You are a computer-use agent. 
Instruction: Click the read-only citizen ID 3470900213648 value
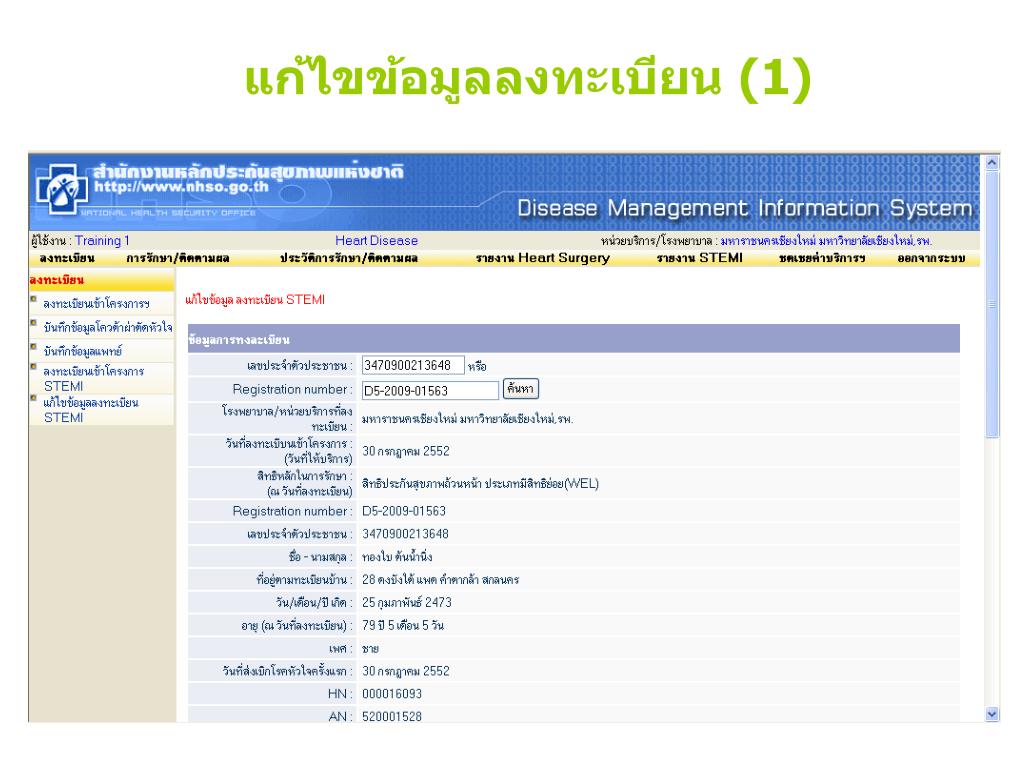coord(406,534)
